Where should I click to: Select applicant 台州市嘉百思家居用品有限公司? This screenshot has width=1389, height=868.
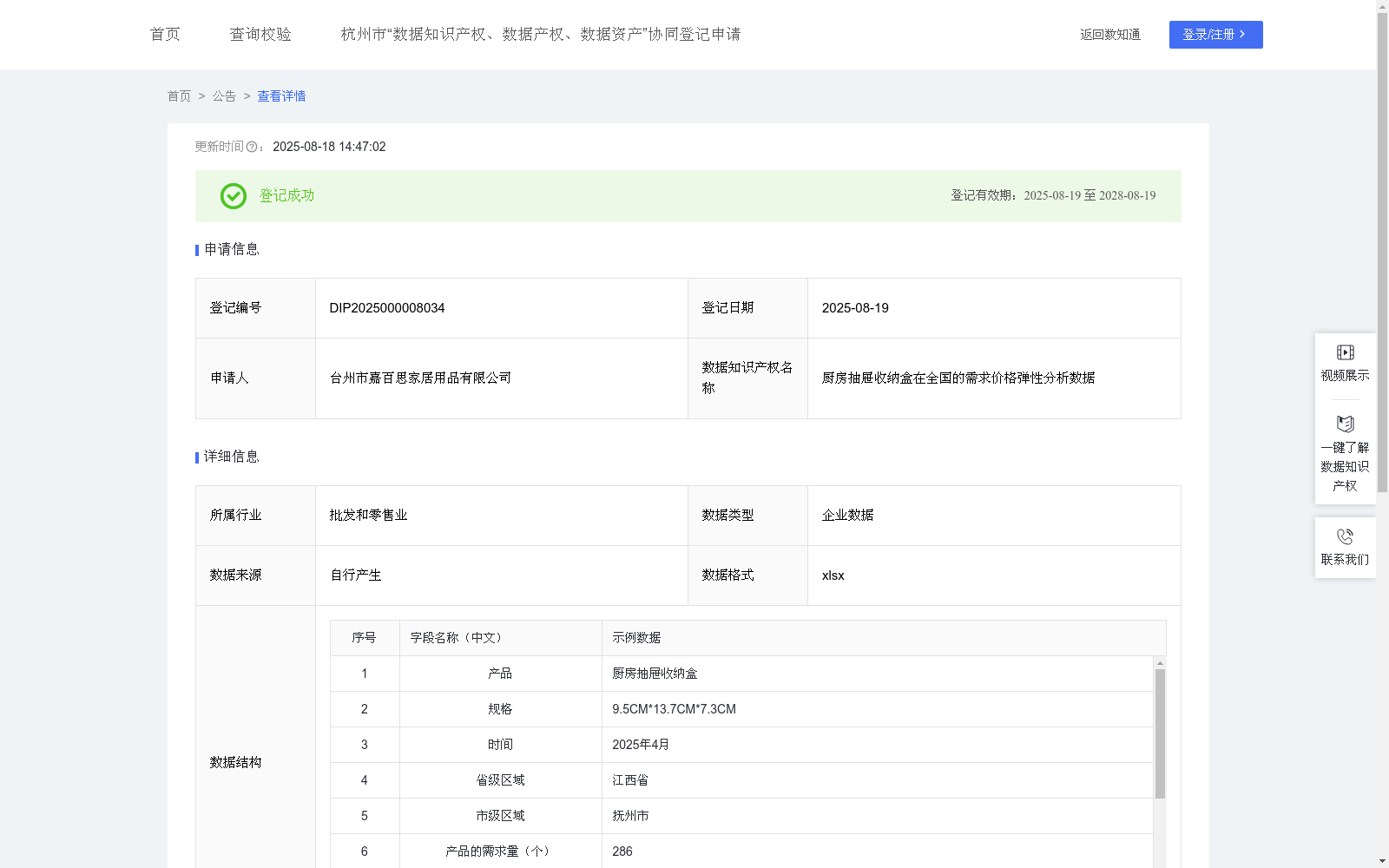click(x=420, y=378)
